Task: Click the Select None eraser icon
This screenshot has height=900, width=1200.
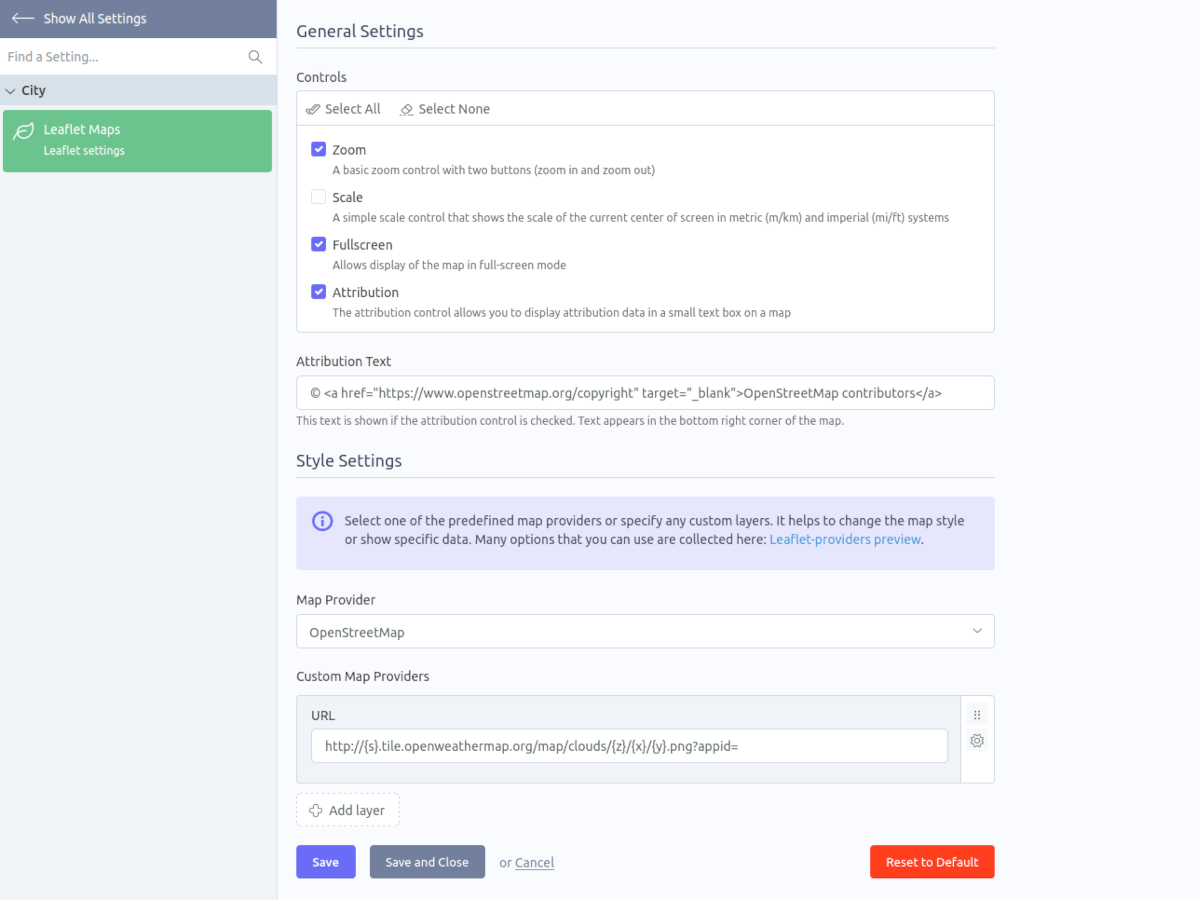Action: pyautogui.click(x=406, y=109)
